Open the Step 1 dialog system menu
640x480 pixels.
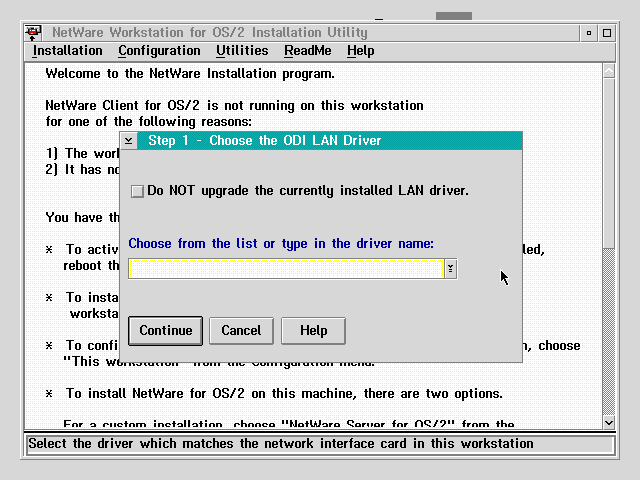[129, 141]
